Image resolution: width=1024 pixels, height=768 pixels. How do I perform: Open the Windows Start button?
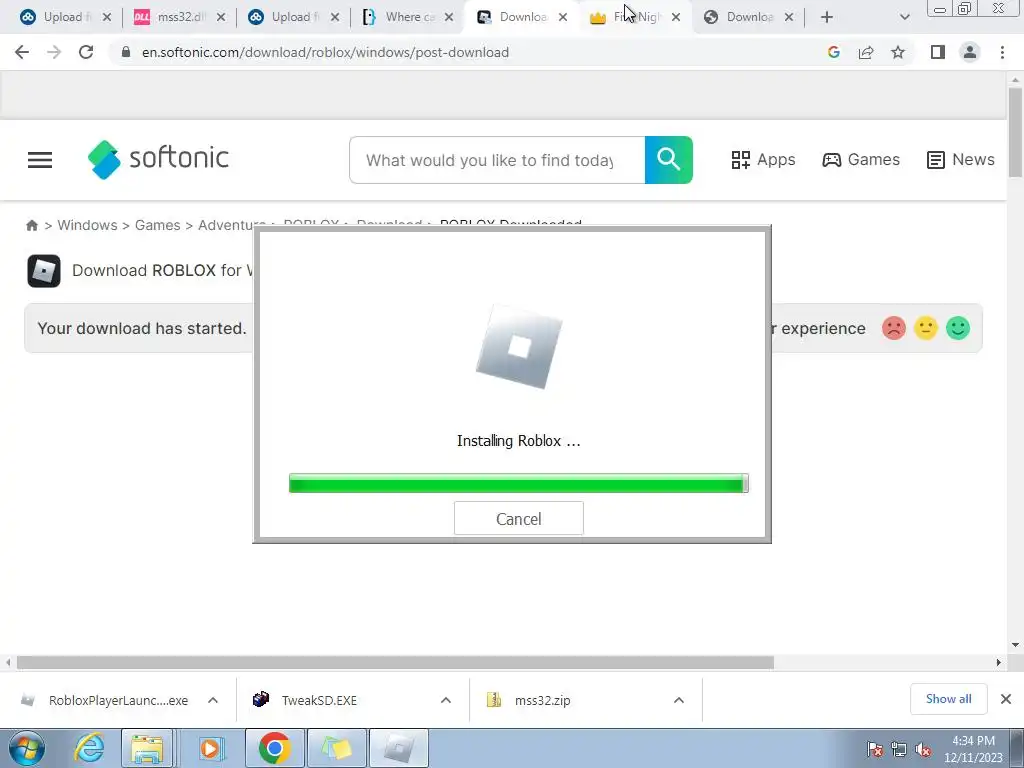[x=26, y=748]
